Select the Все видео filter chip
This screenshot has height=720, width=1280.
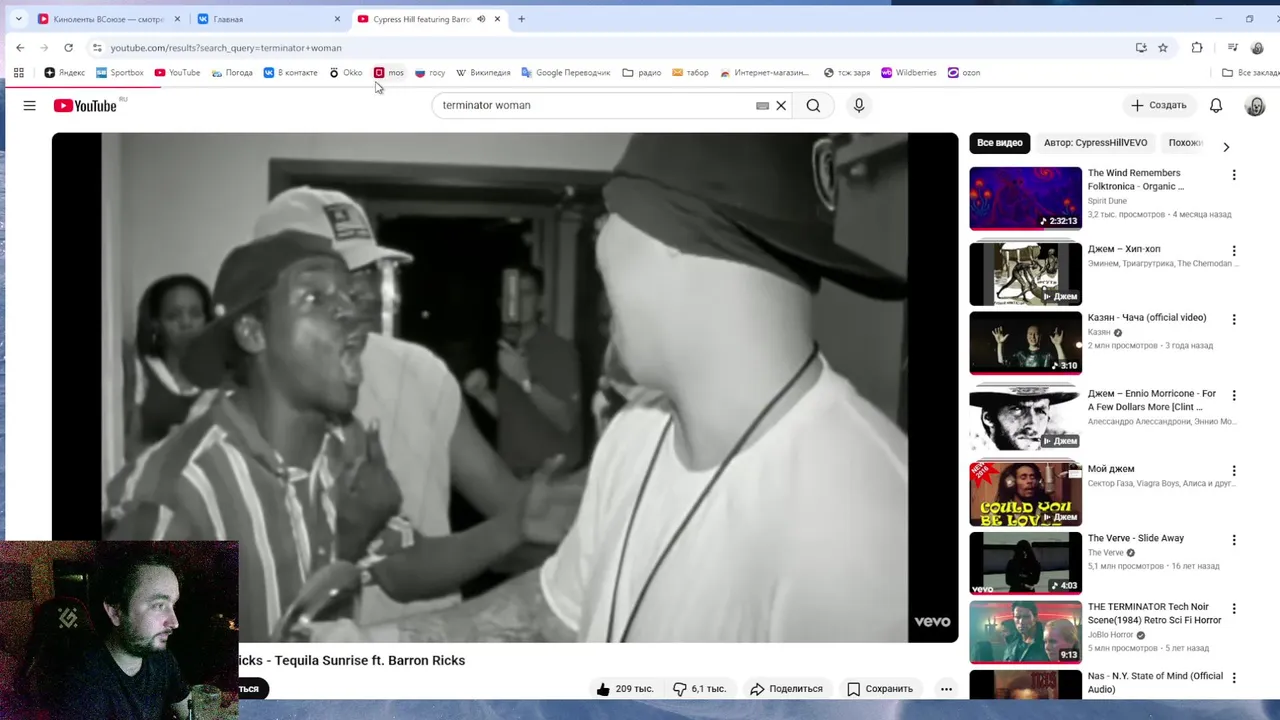(x=1000, y=143)
